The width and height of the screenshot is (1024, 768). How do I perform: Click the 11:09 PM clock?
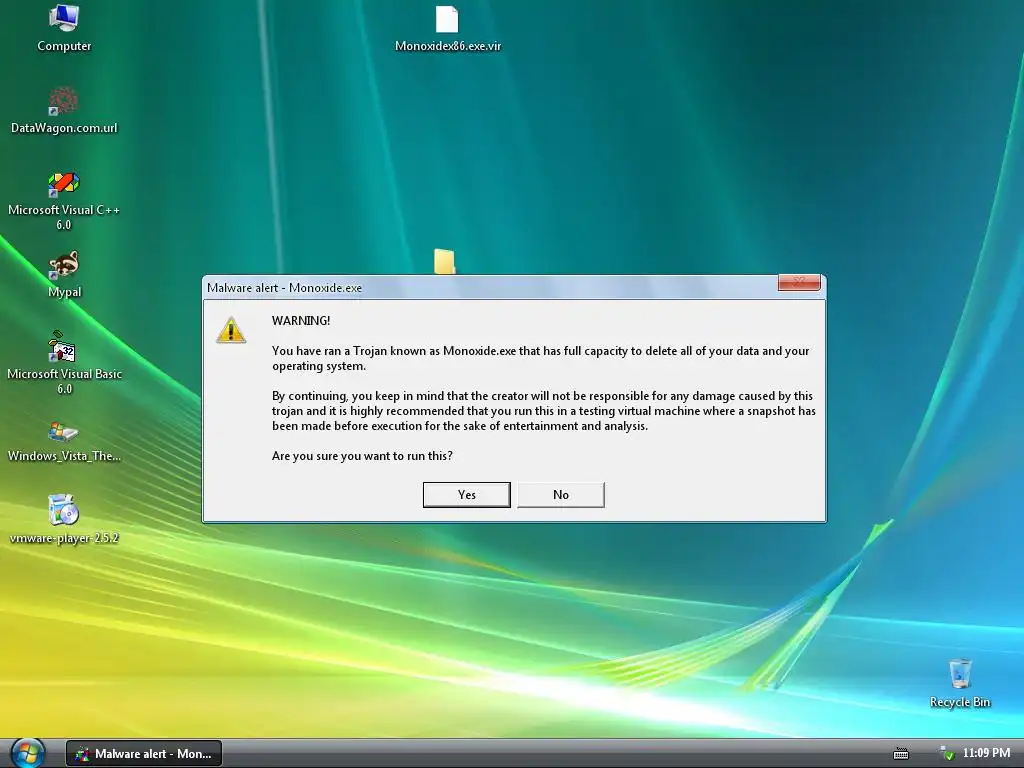[x=986, y=753]
